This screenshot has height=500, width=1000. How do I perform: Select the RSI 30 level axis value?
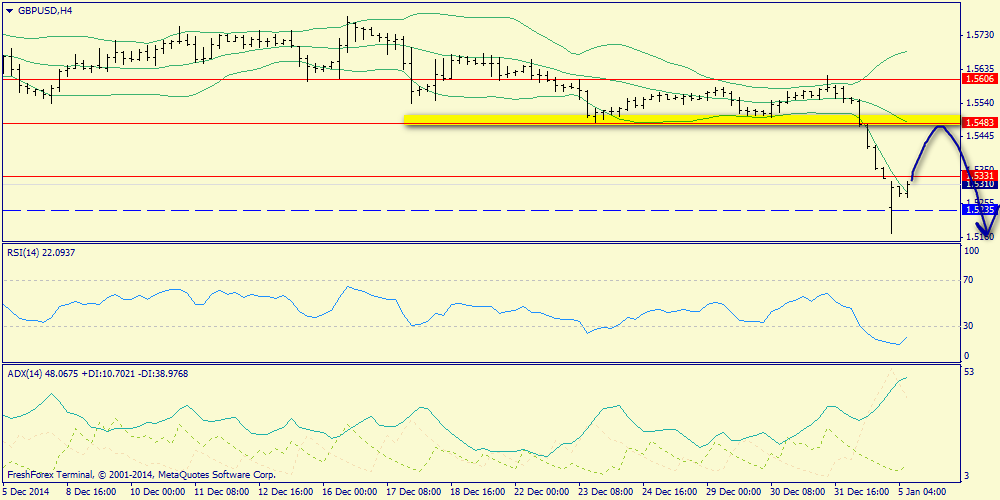point(968,326)
